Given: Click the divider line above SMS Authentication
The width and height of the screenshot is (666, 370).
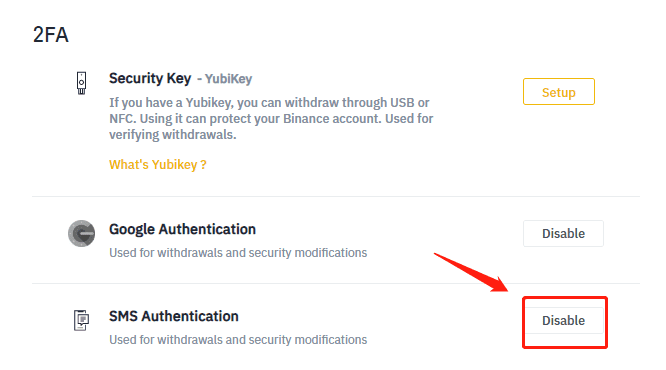Looking at the screenshot, I should [336, 283].
